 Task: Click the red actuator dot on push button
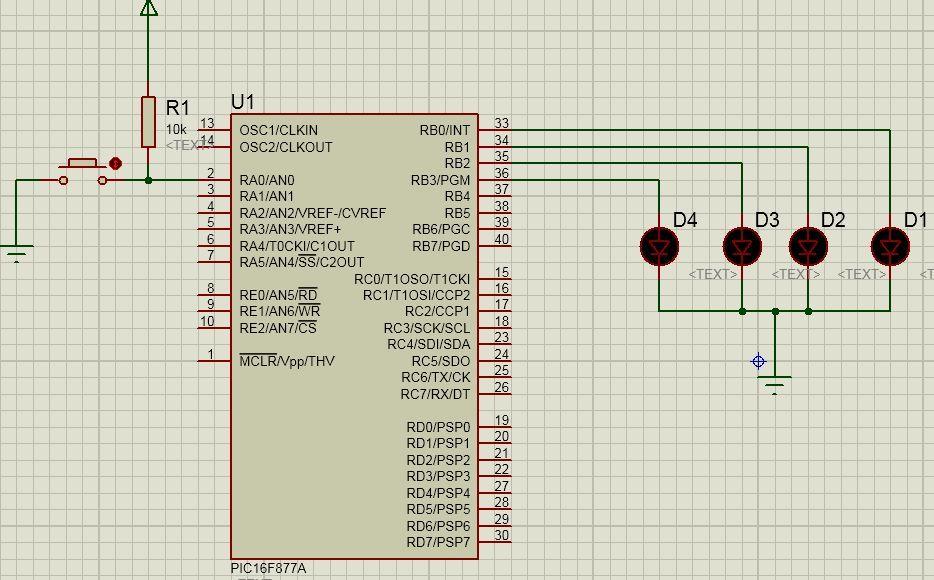(116, 163)
